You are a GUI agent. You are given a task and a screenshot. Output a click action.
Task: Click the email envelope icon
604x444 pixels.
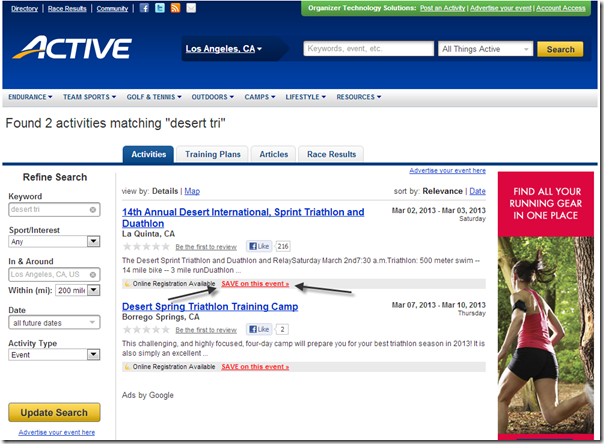[x=191, y=8]
